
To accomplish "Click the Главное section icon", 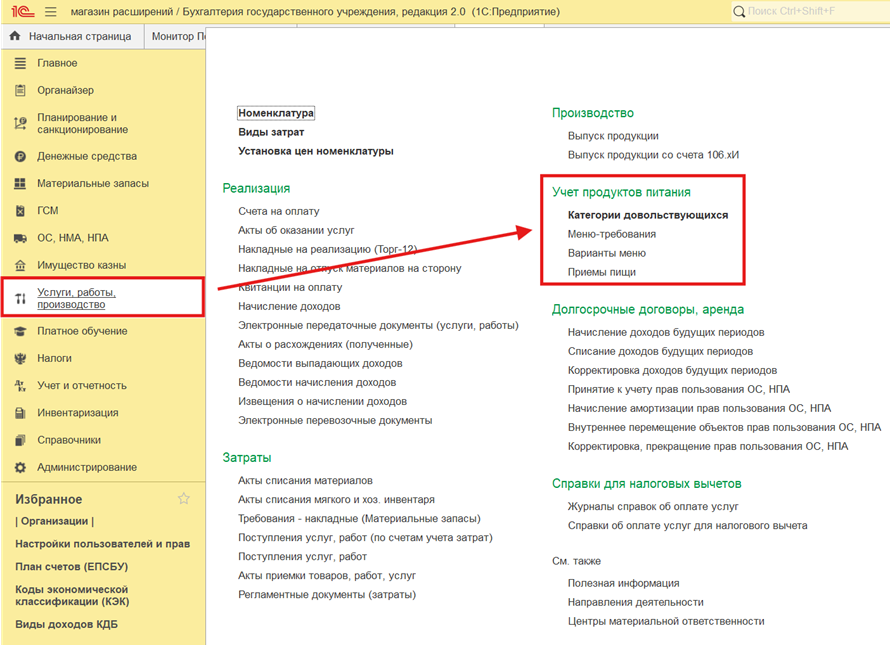I will [x=20, y=63].
